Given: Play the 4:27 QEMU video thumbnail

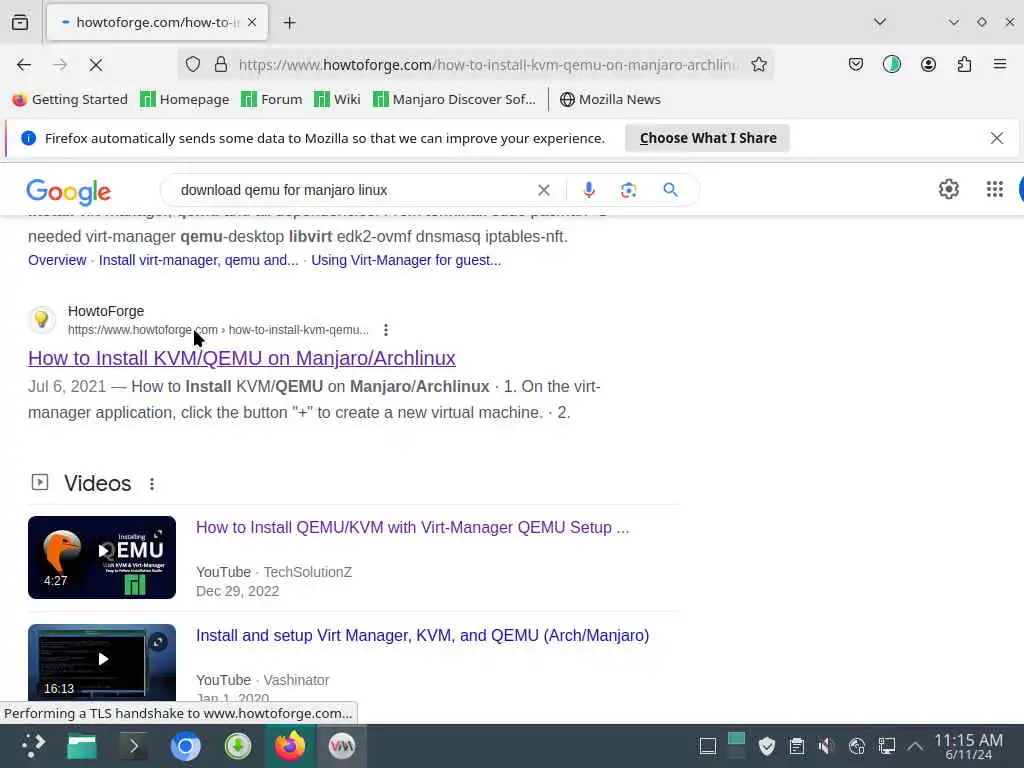Looking at the screenshot, I should (102, 557).
